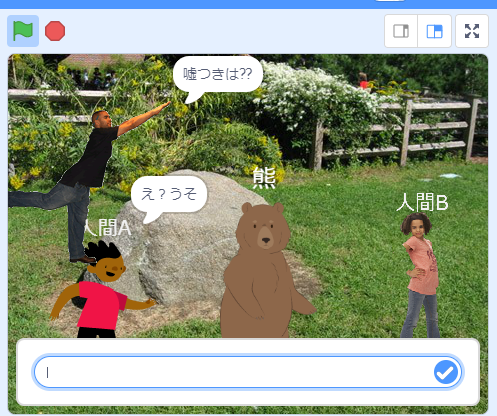Switch to small stage layout
This screenshot has height=416, width=497.
[401, 31]
